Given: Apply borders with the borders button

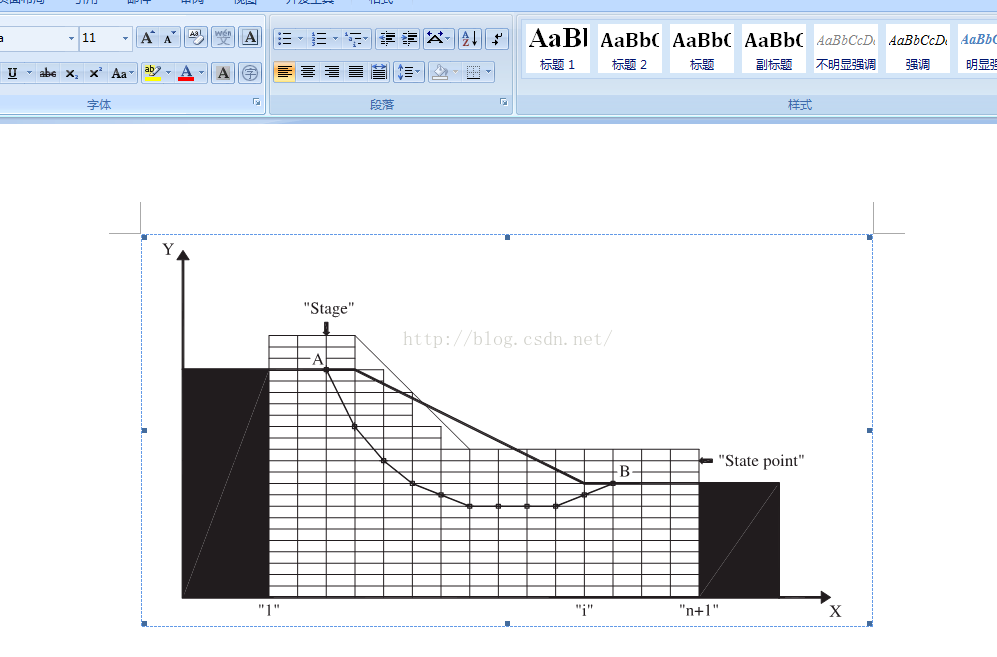Looking at the screenshot, I should tap(473, 72).
